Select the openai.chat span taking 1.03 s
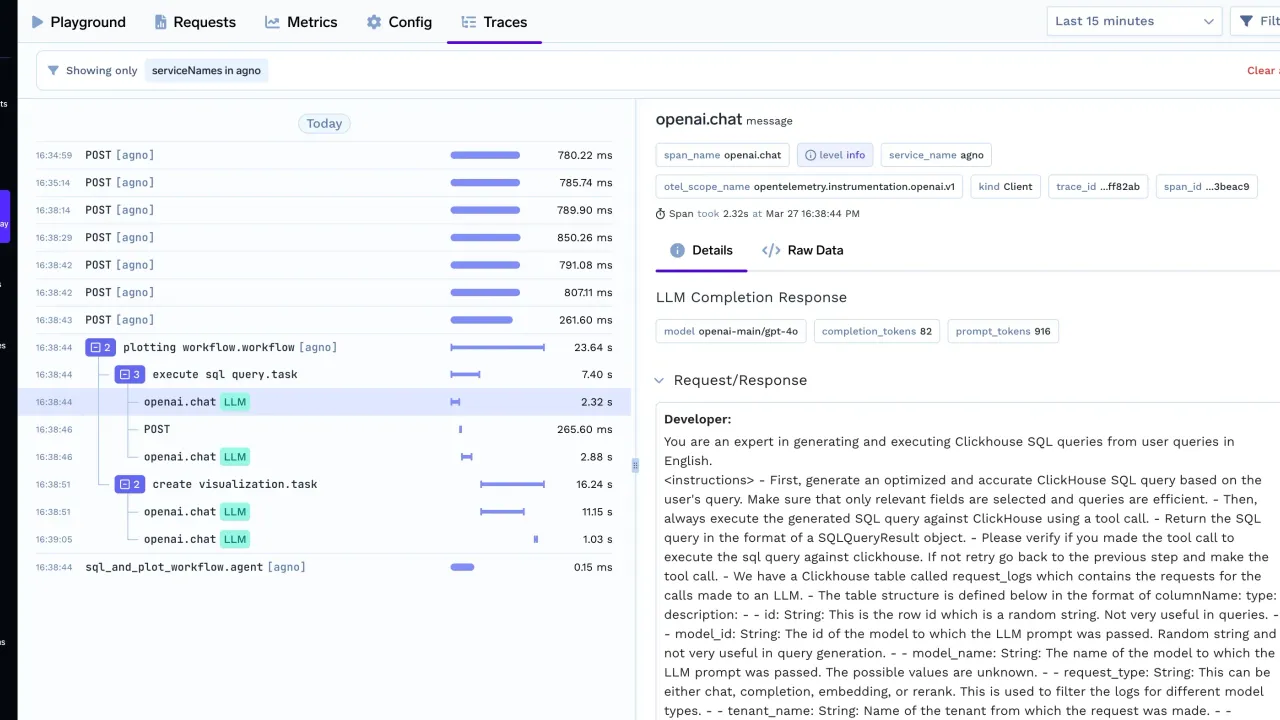 [324, 539]
